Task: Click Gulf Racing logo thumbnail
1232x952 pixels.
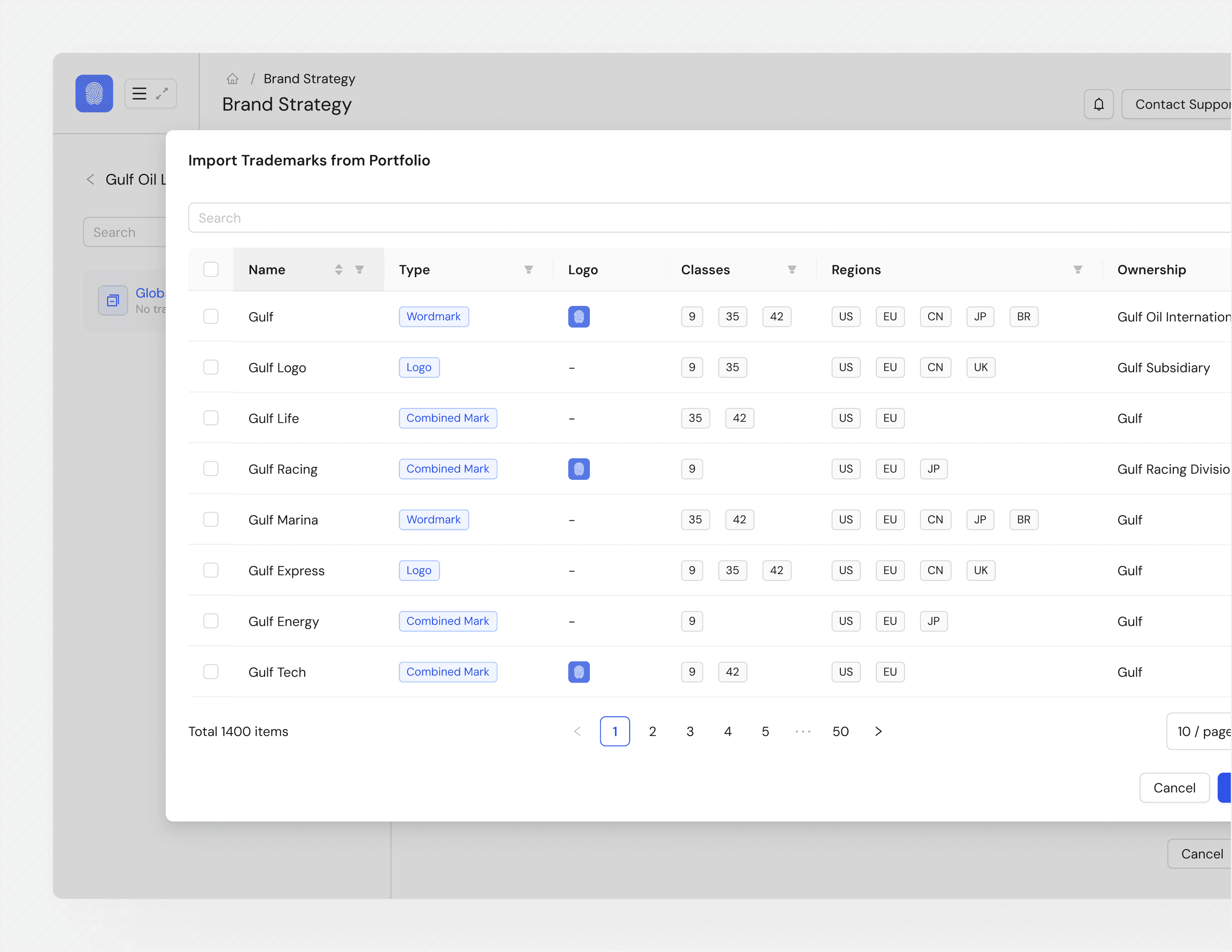Action: 579,469
